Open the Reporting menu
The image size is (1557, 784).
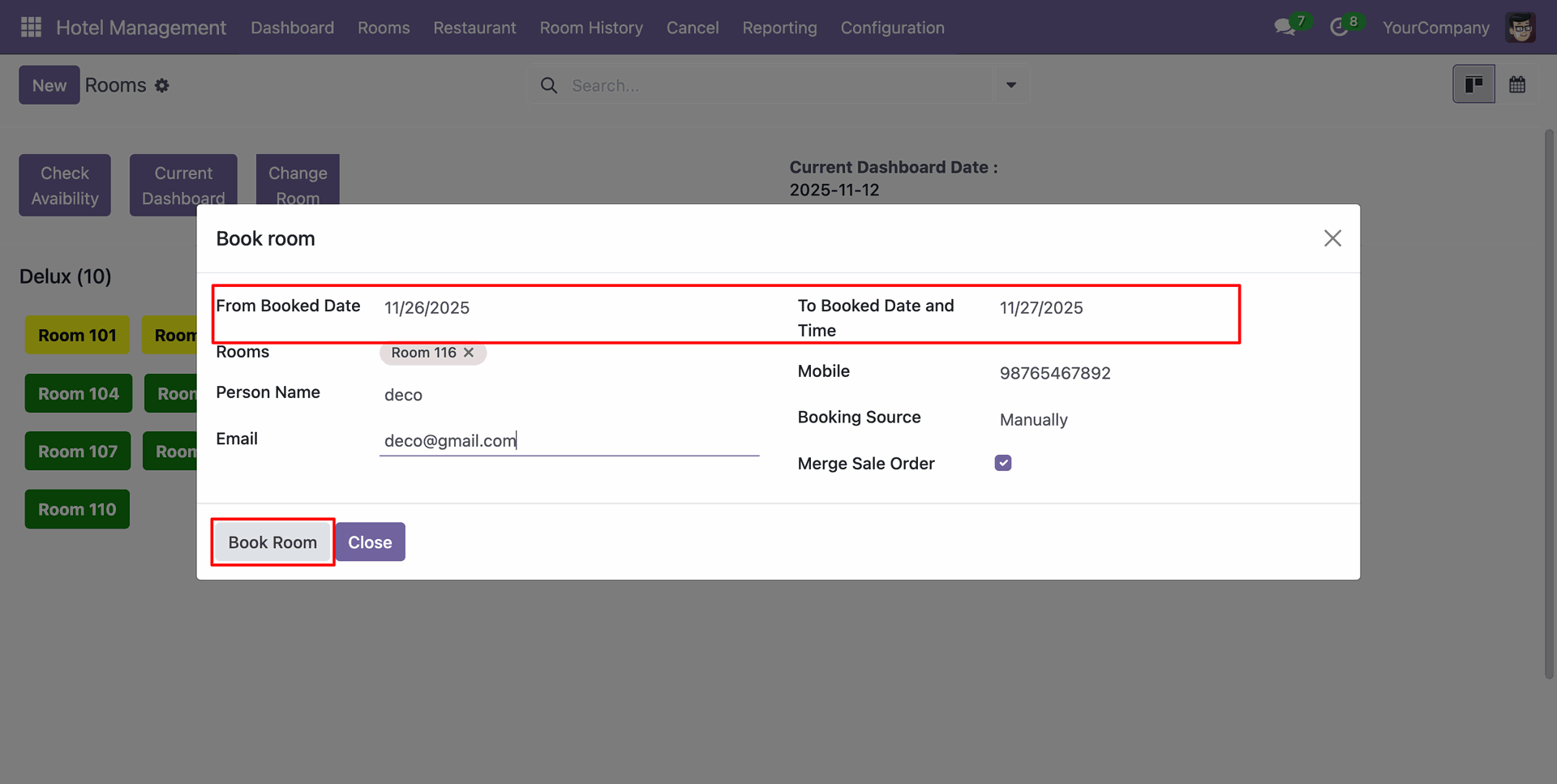(x=779, y=28)
